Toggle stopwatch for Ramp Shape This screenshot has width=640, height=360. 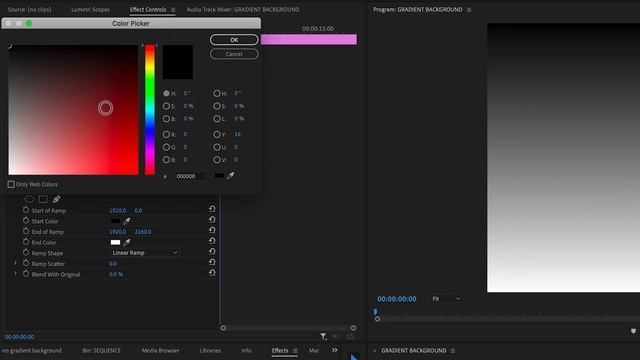26,252
